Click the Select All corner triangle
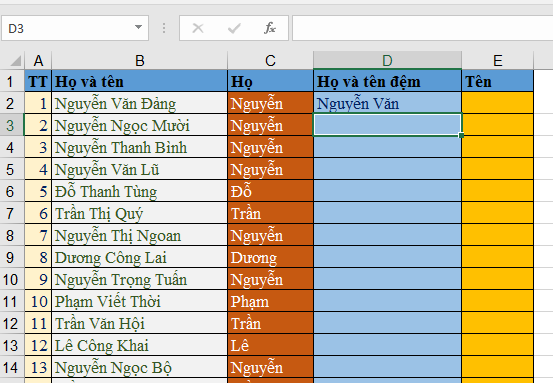This screenshot has width=553, height=383. pos(16,61)
